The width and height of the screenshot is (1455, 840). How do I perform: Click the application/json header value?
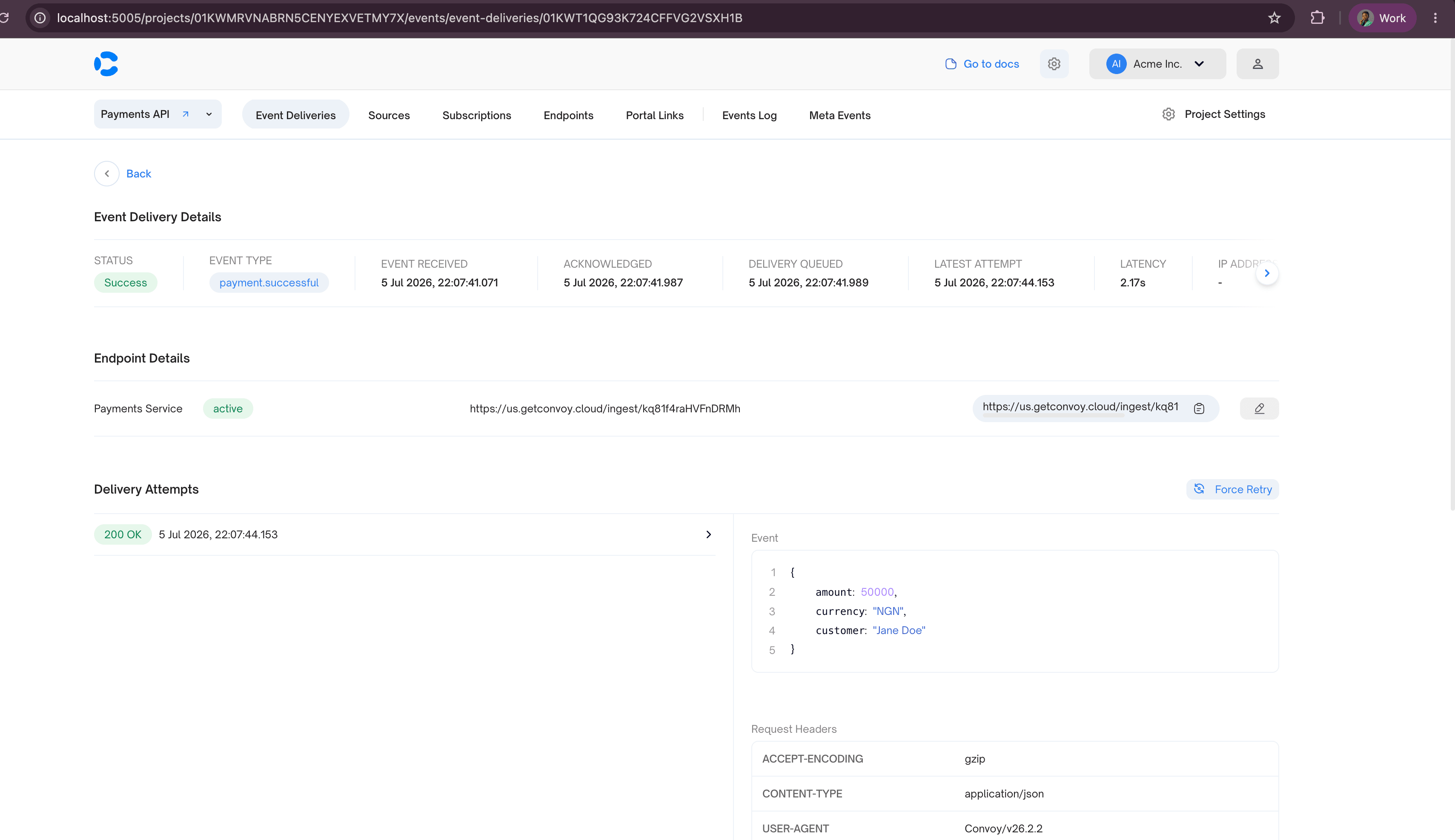[x=1004, y=794]
